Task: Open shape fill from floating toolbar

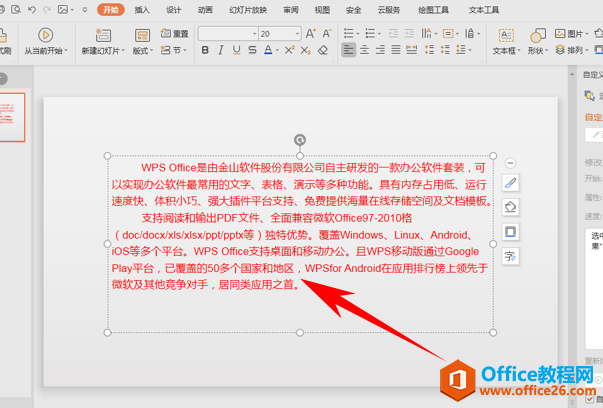Action: click(x=510, y=207)
